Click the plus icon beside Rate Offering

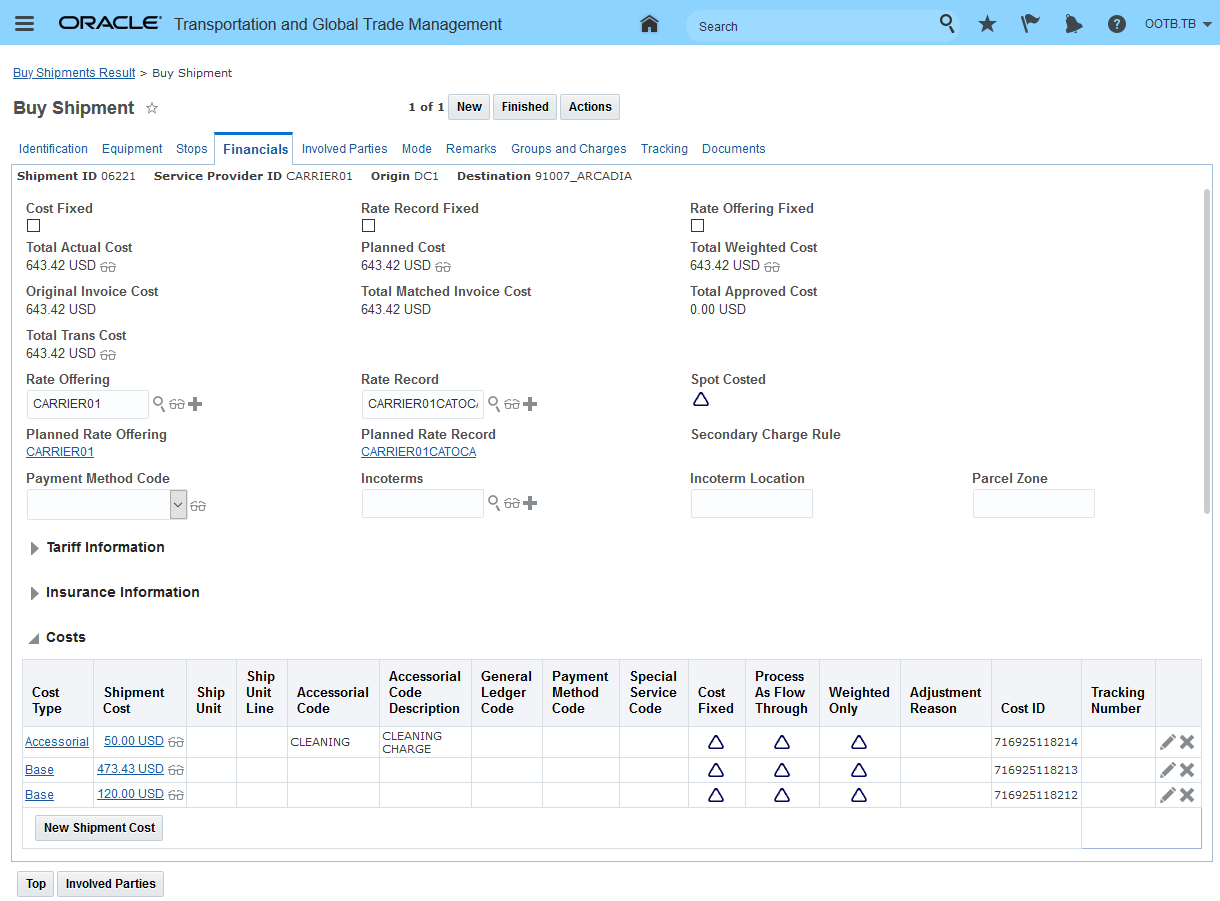coord(195,404)
